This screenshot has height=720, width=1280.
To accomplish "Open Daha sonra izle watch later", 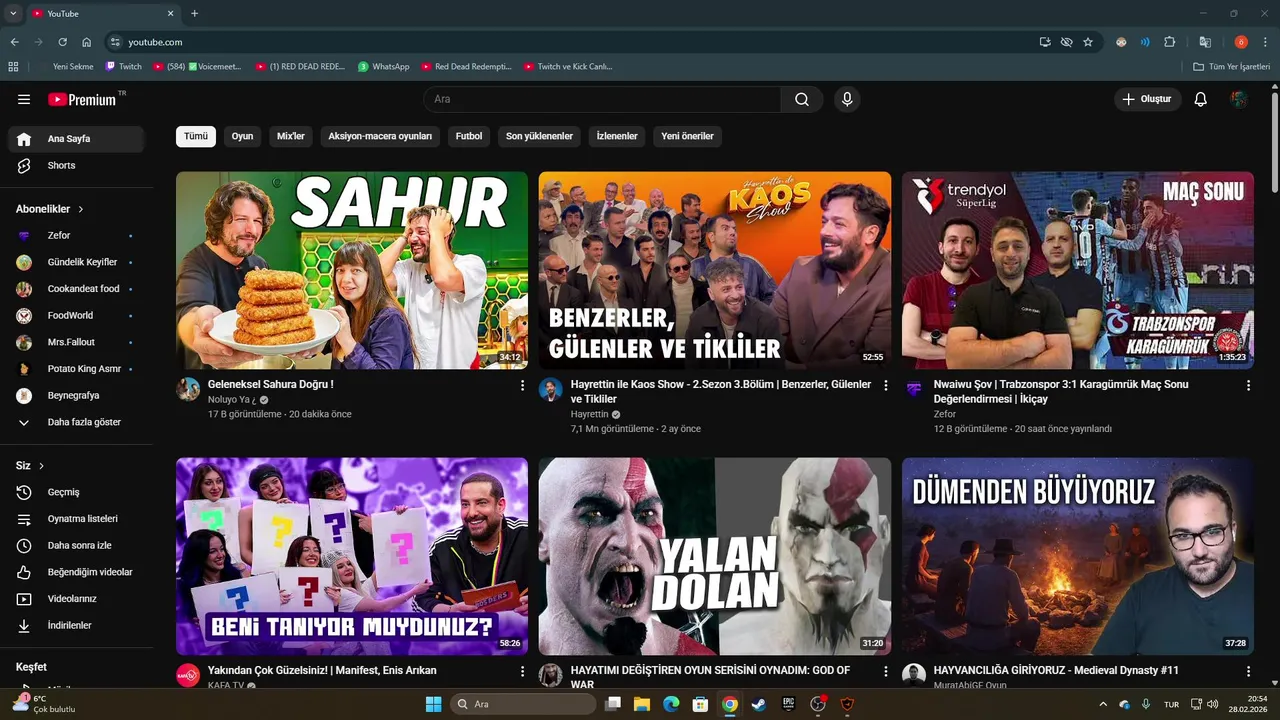I will (x=76, y=545).
